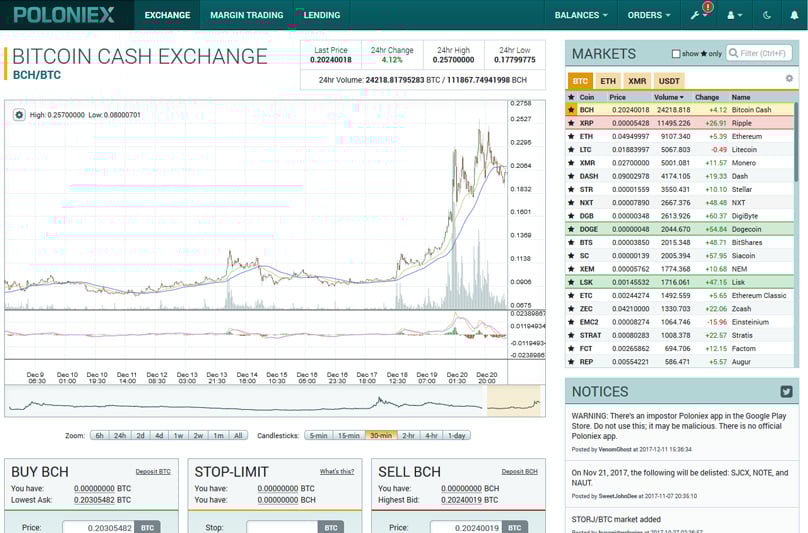Toggle the star for BTS row

571,242
